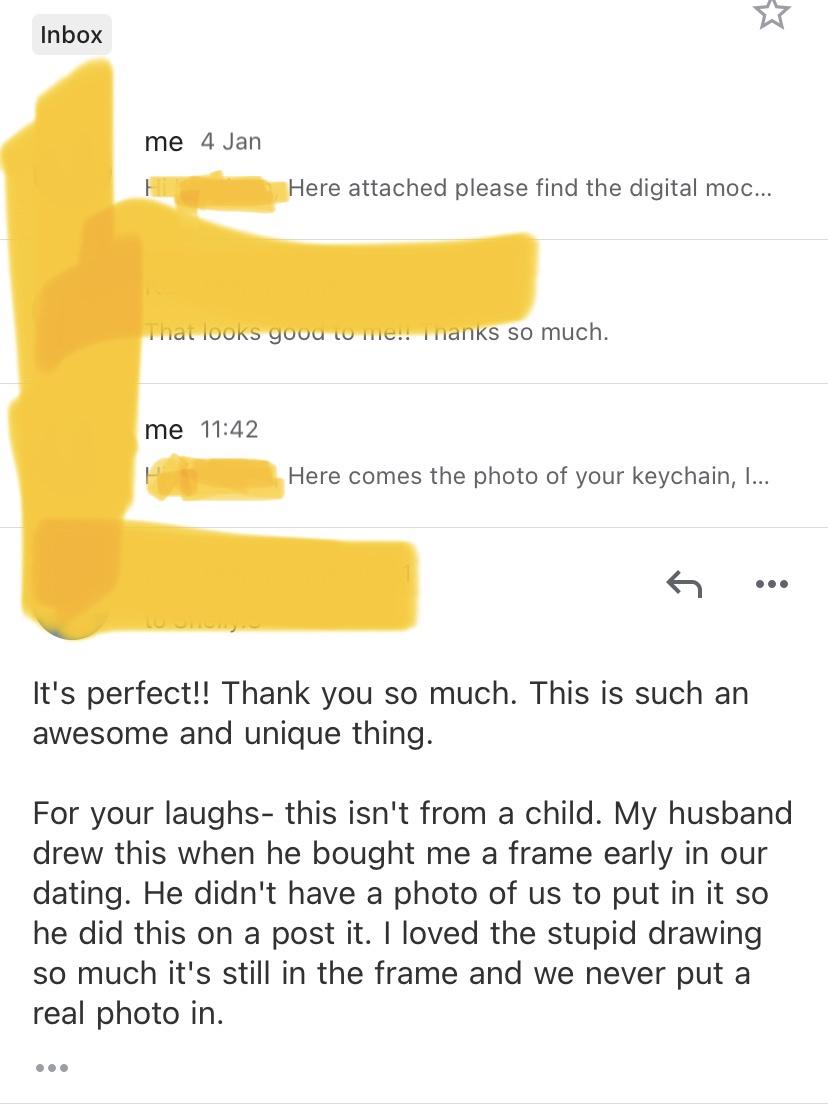This screenshot has height=1117, width=828.
Task: Tap the "It's perfect!!" opening paragraph
Action: pos(390,713)
